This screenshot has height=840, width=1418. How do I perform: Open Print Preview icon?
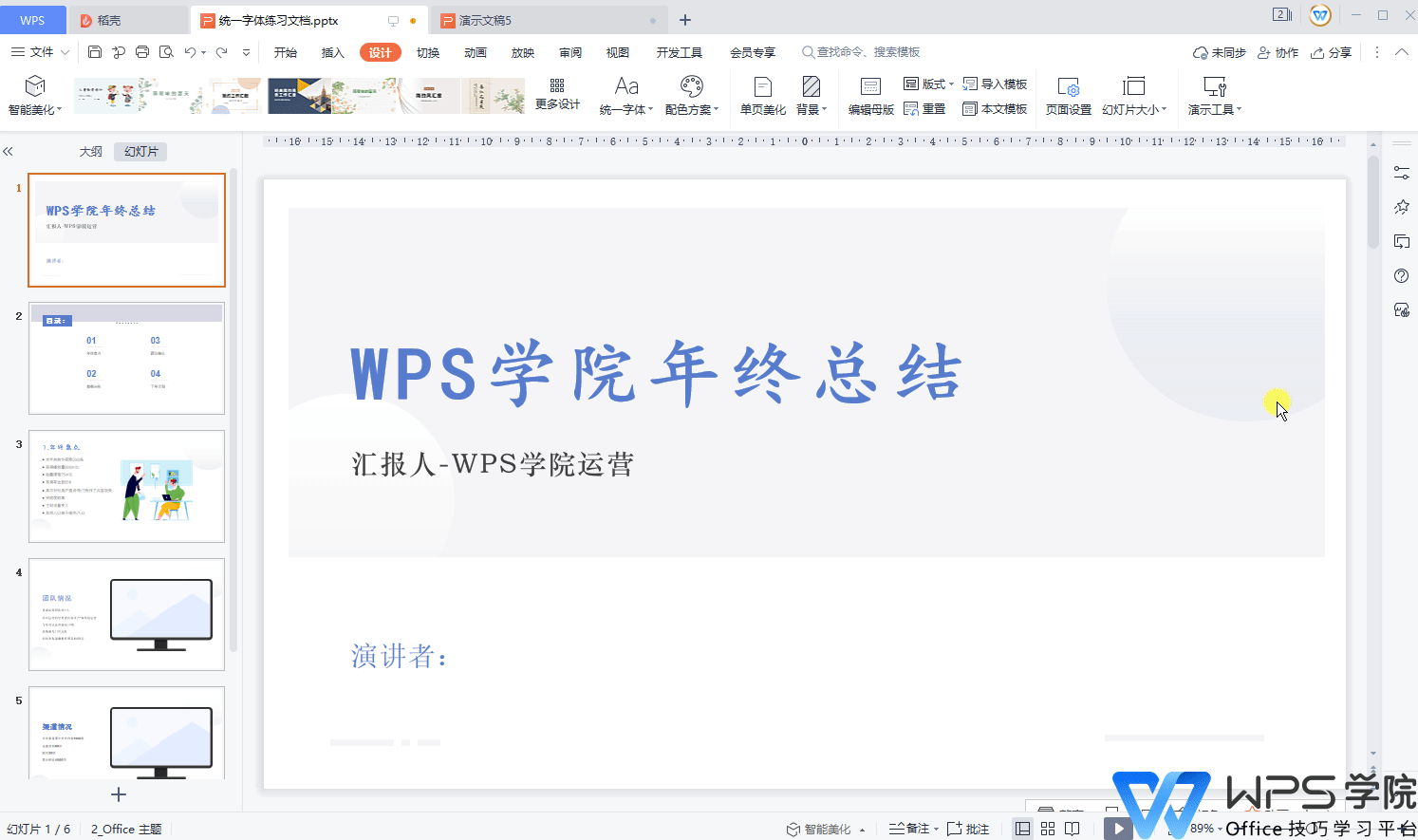click(166, 52)
